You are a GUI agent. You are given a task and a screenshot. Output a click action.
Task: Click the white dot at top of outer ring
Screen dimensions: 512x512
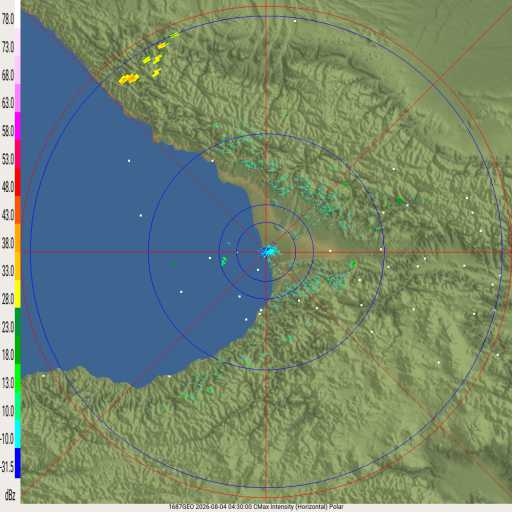click(x=295, y=21)
